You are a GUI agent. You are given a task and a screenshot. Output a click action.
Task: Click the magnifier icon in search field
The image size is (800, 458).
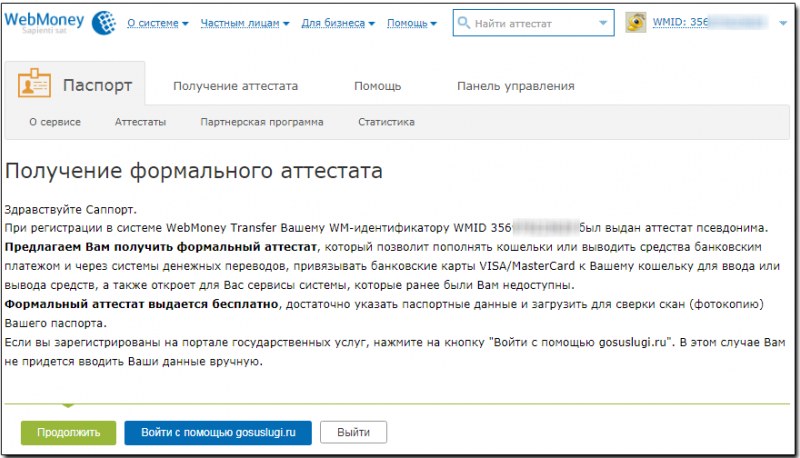(463, 23)
